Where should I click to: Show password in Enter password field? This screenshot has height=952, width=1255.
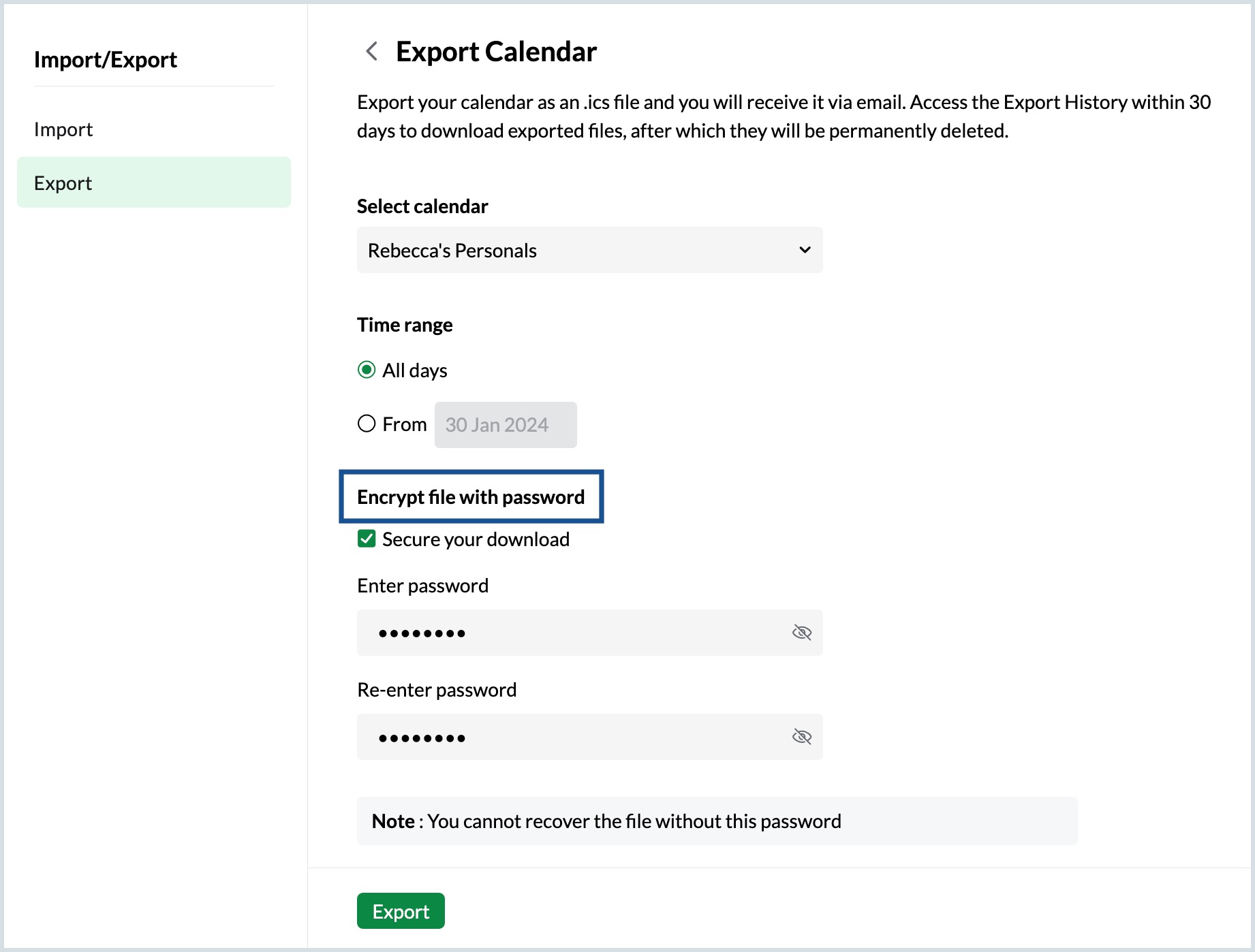[802, 633]
